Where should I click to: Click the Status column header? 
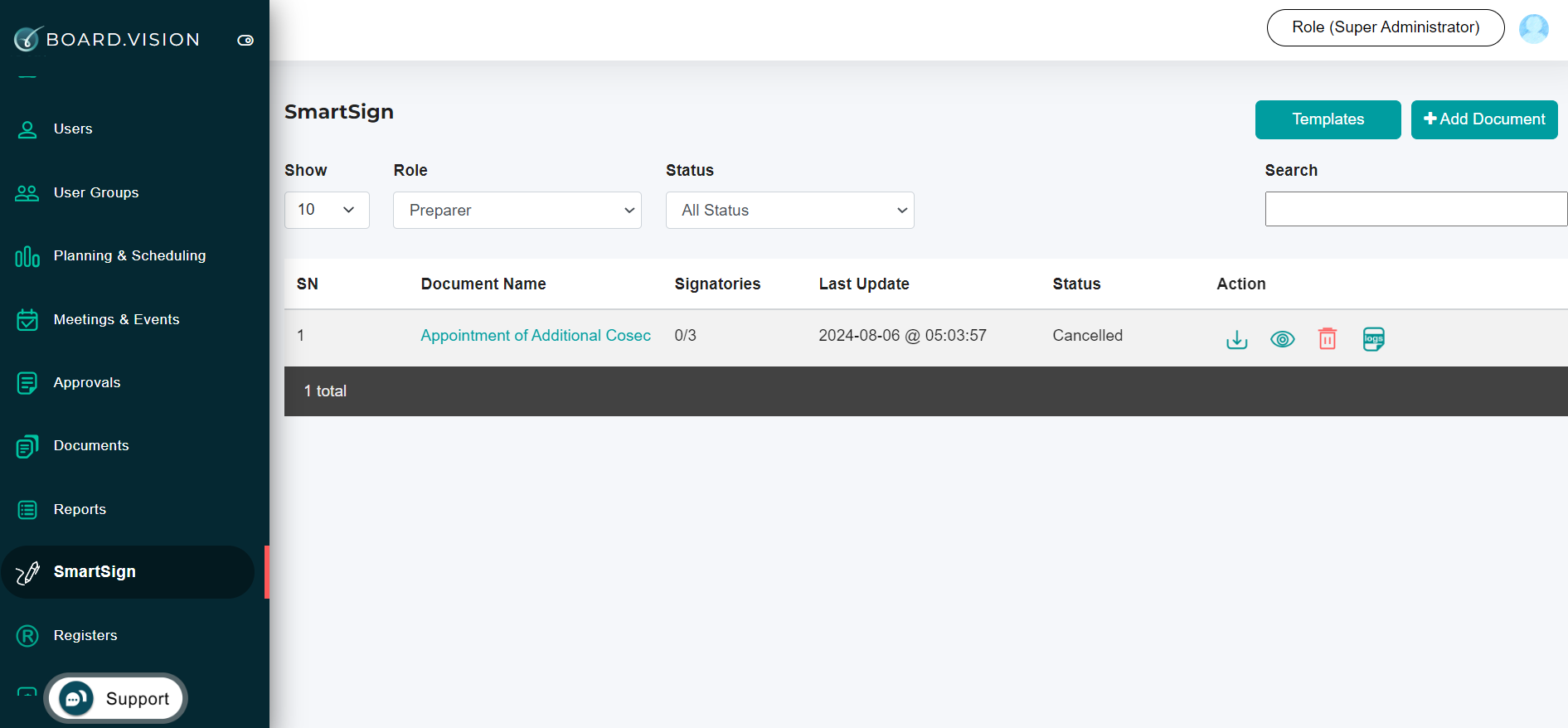(1077, 284)
